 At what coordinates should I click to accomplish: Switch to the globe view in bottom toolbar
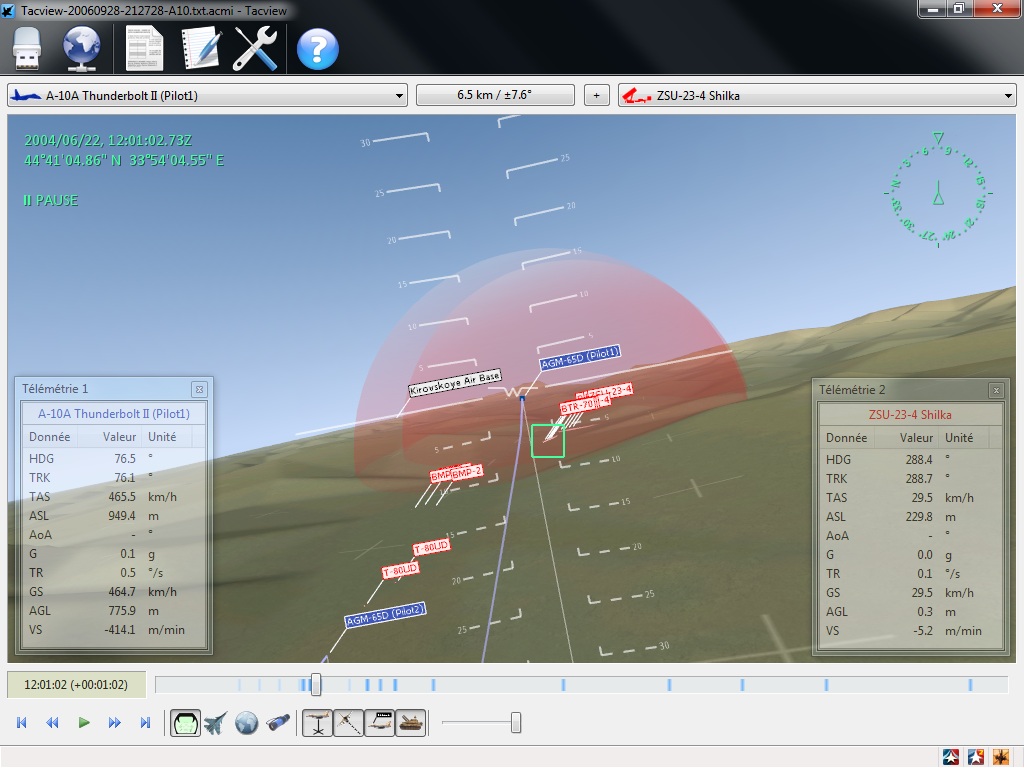(247, 723)
